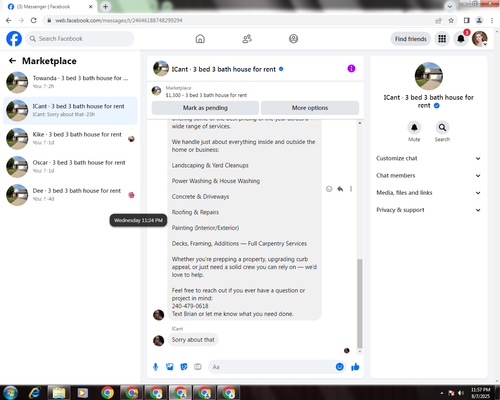
Task: Open the Facebook logo home link
Action: coord(14,39)
